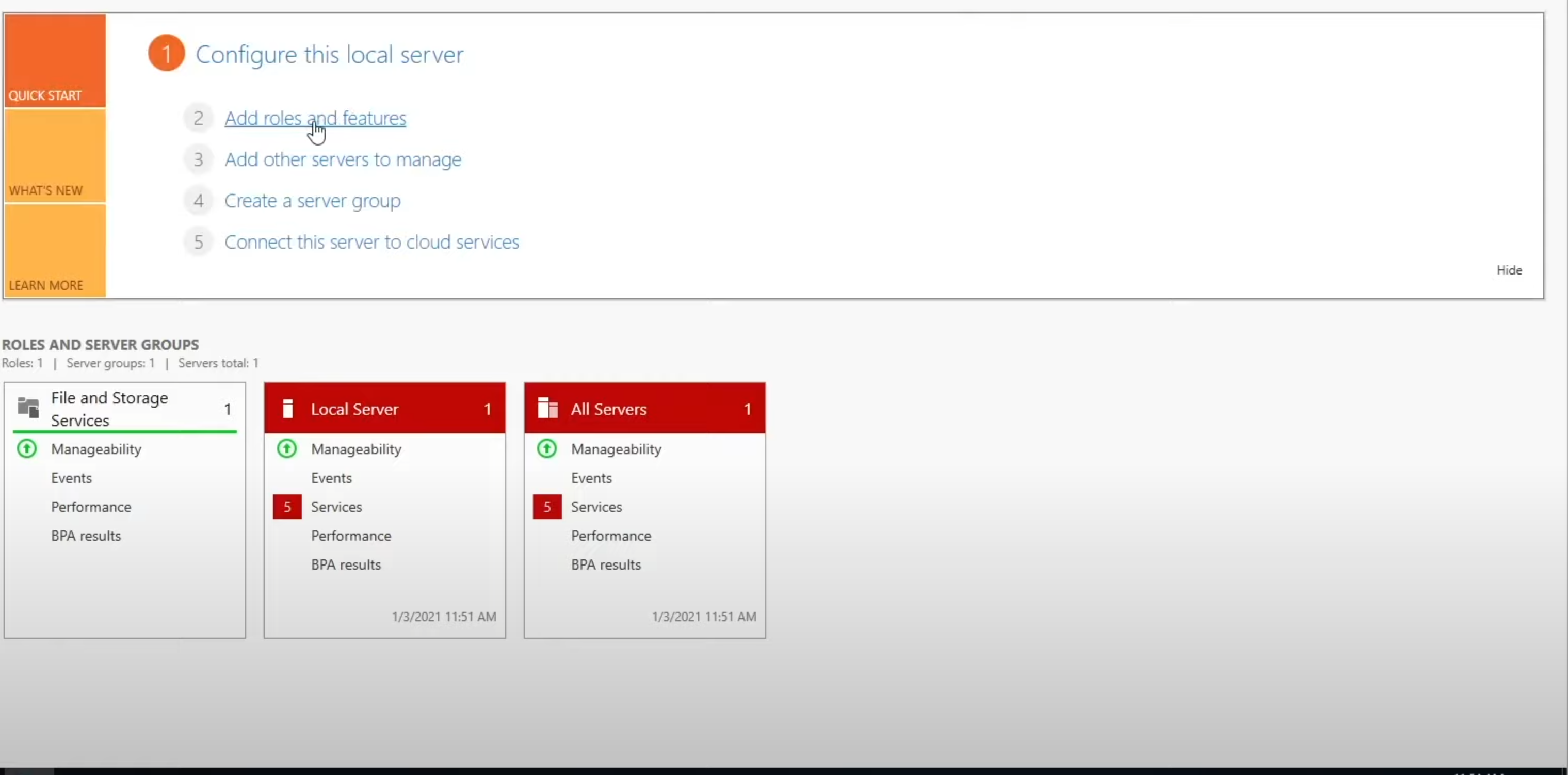Click Connect this server to cloud services
Viewport: 1568px width, 775px height.
[371, 243]
